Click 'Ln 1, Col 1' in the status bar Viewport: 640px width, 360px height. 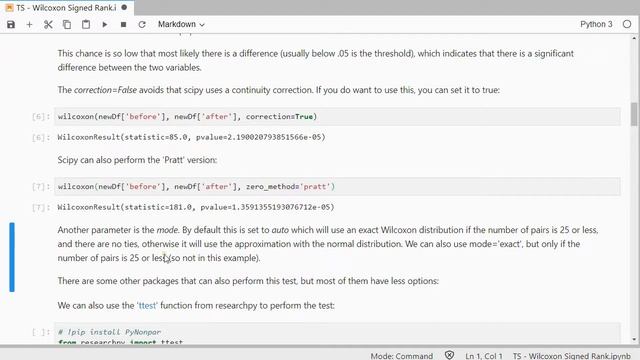[x=484, y=356]
